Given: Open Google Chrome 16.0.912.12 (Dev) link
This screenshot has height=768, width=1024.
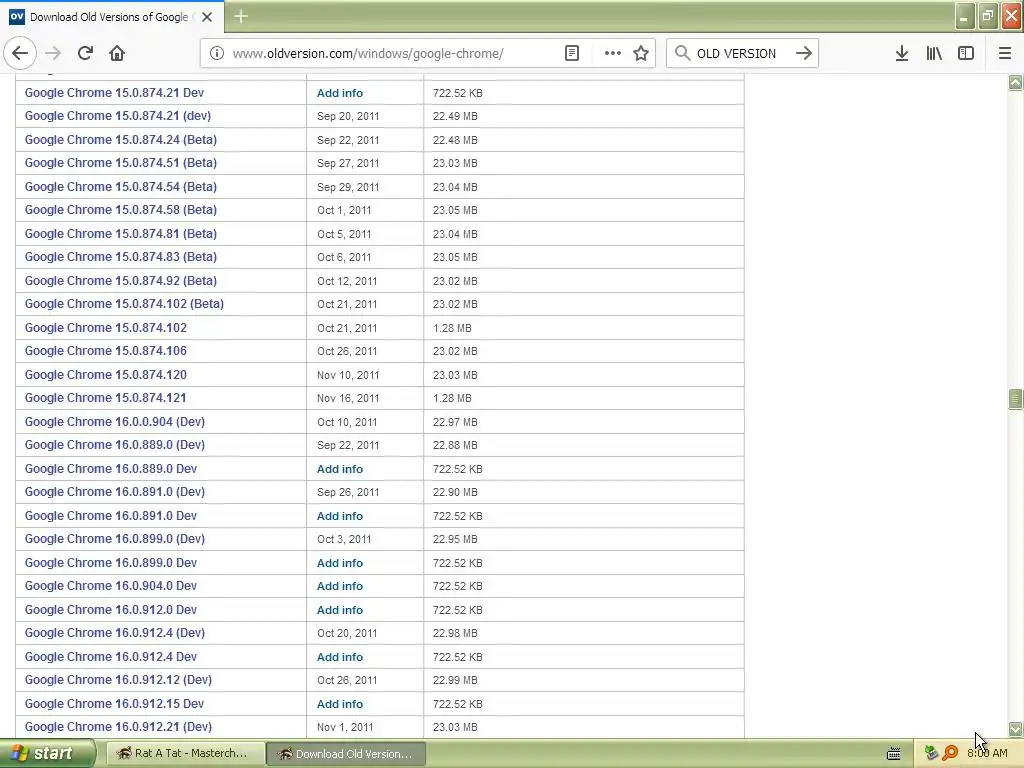Looking at the screenshot, I should [118, 680].
